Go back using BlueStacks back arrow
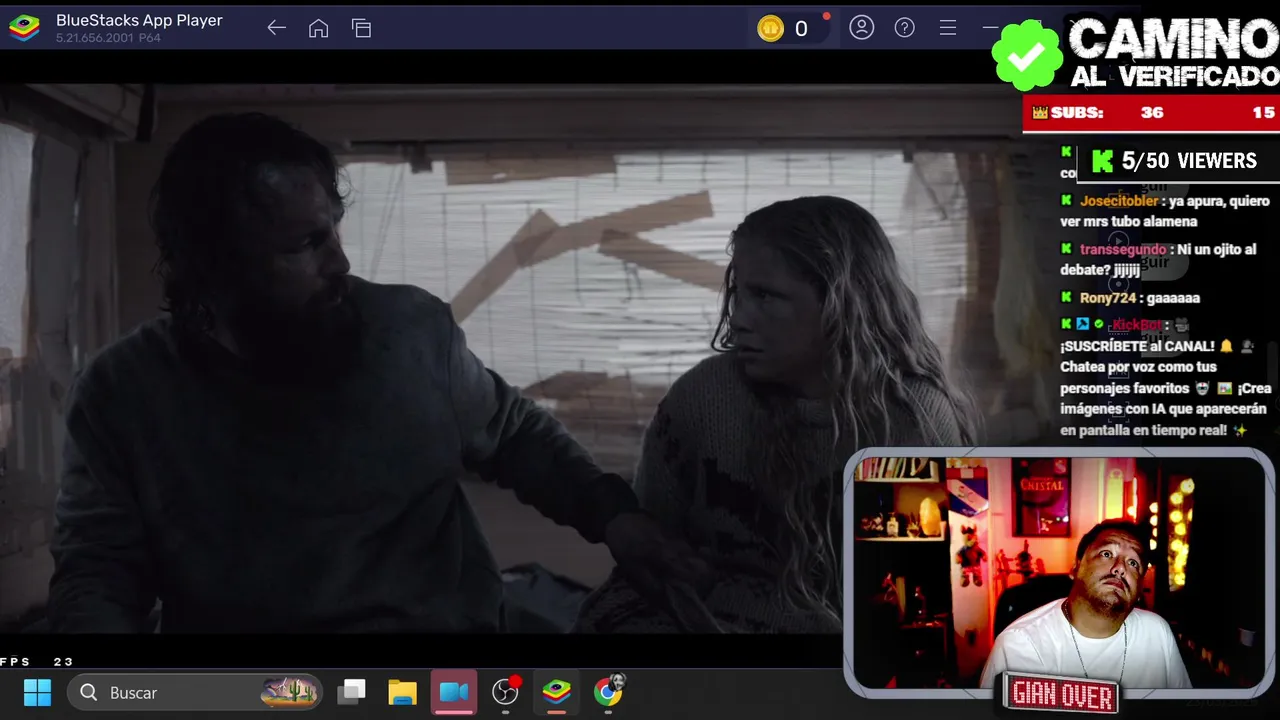This screenshot has height=720, width=1280. point(277,28)
